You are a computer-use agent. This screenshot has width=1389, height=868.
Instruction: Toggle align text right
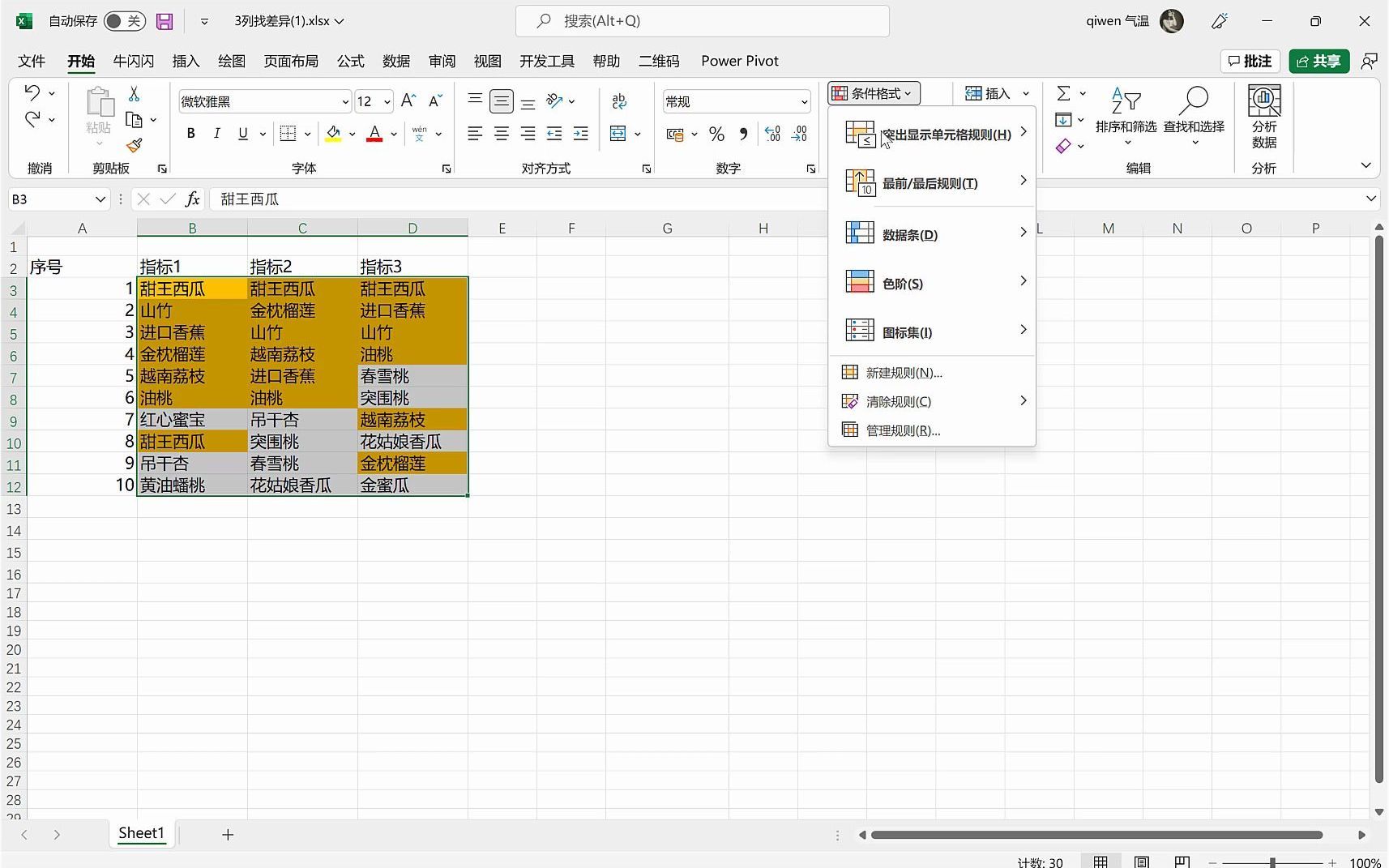(x=528, y=134)
